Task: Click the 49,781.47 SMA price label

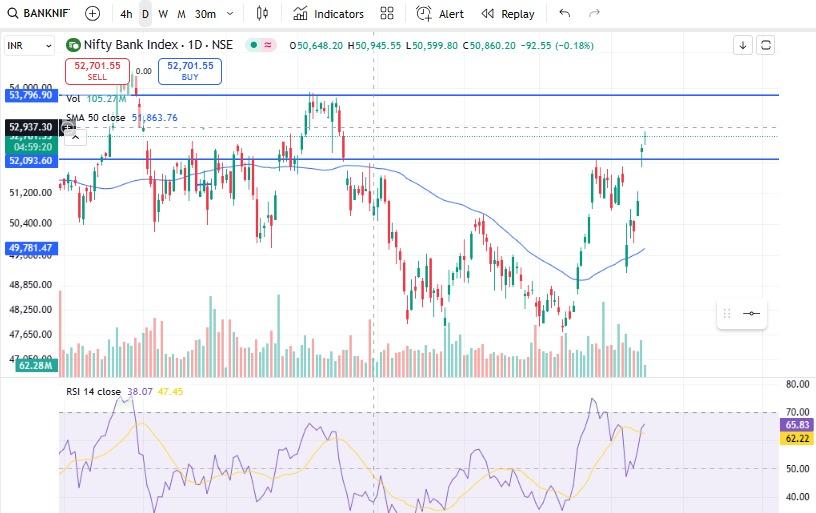Action: (x=31, y=248)
